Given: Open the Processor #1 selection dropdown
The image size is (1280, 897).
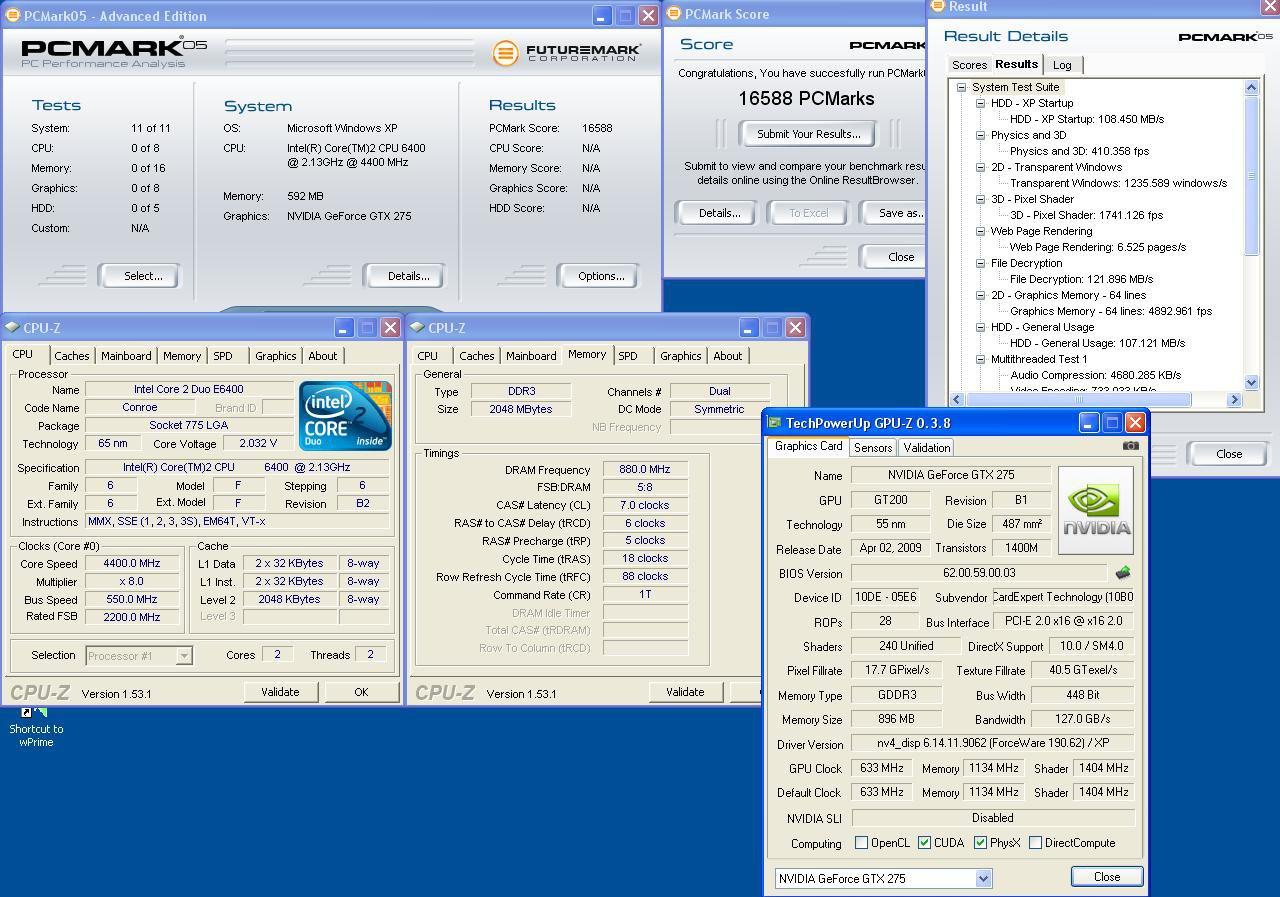Looking at the screenshot, I should (184, 656).
